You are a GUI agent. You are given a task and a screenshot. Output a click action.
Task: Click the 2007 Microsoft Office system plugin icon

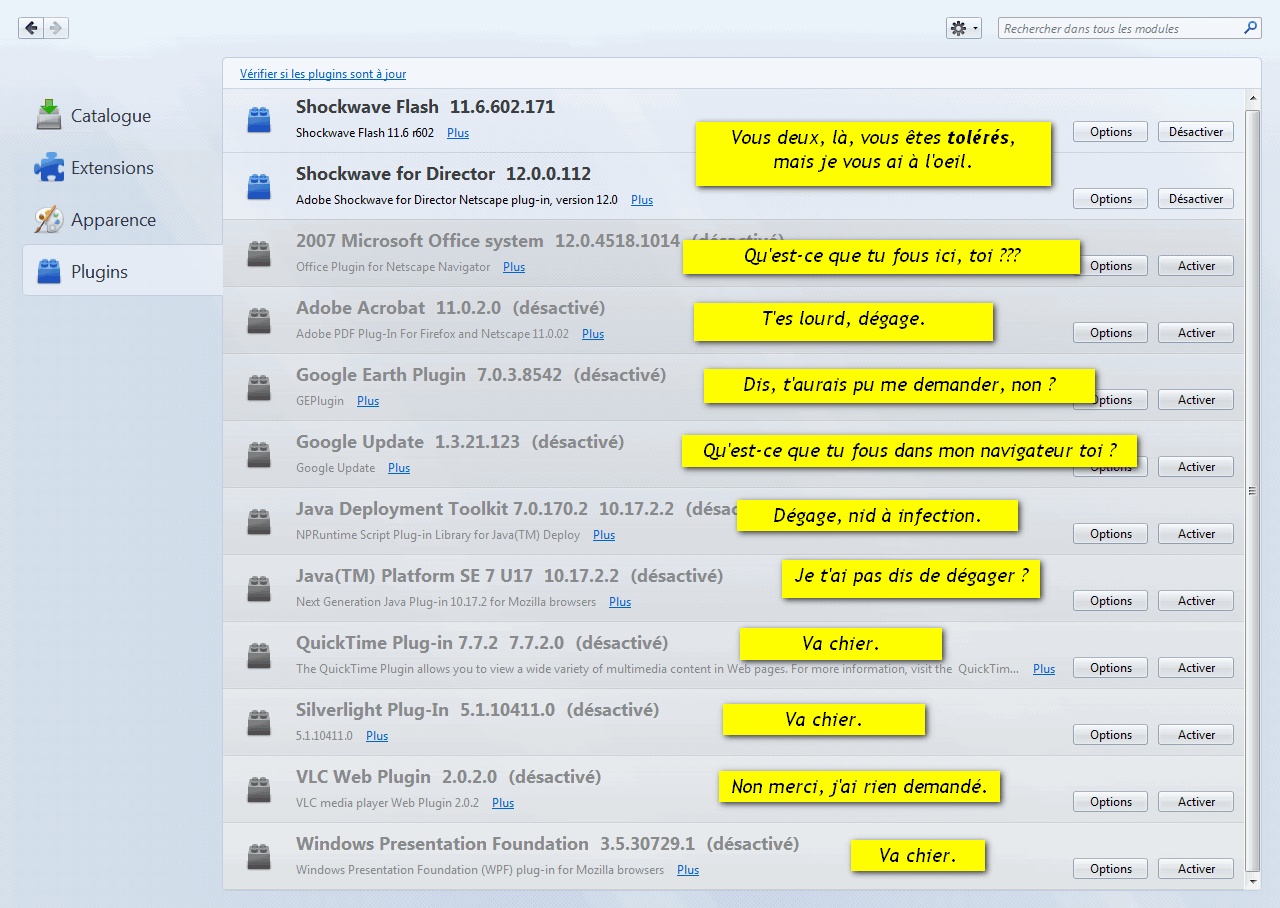click(259, 253)
